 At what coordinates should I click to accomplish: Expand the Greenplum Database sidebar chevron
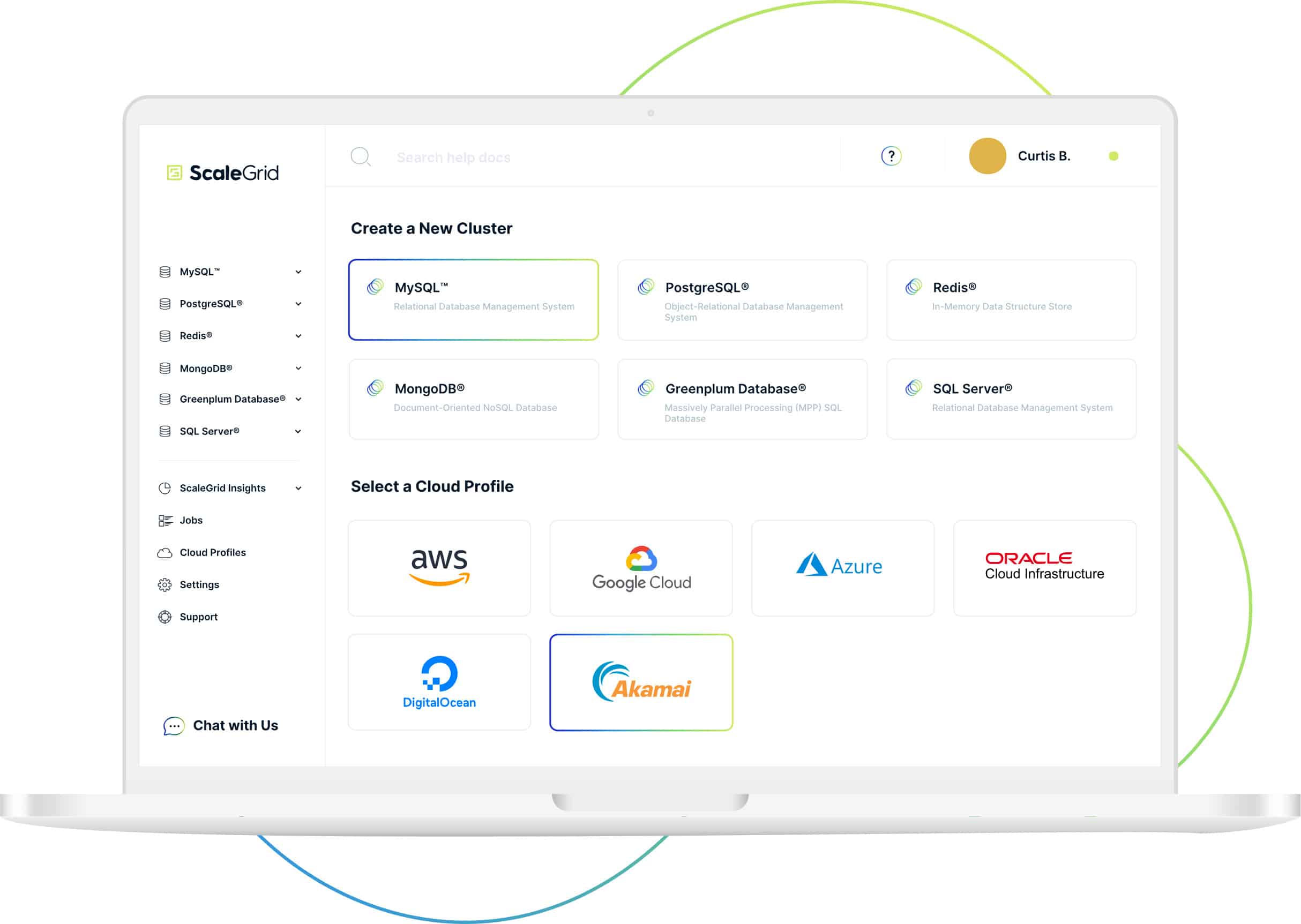click(298, 399)
